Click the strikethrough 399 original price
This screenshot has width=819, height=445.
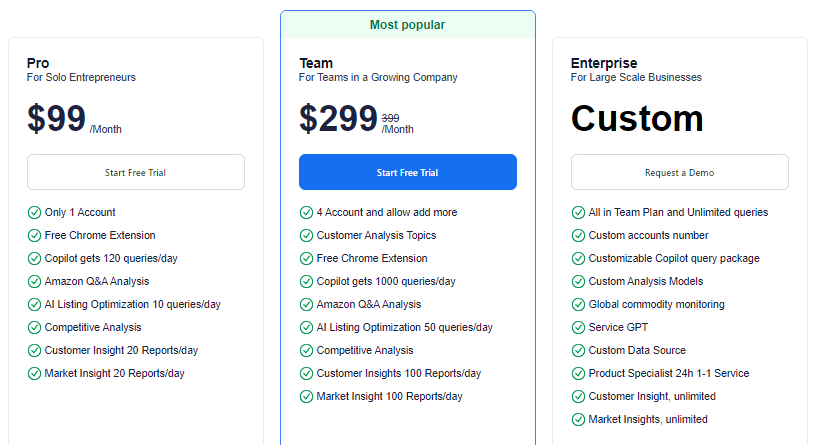tap(390, 117)
